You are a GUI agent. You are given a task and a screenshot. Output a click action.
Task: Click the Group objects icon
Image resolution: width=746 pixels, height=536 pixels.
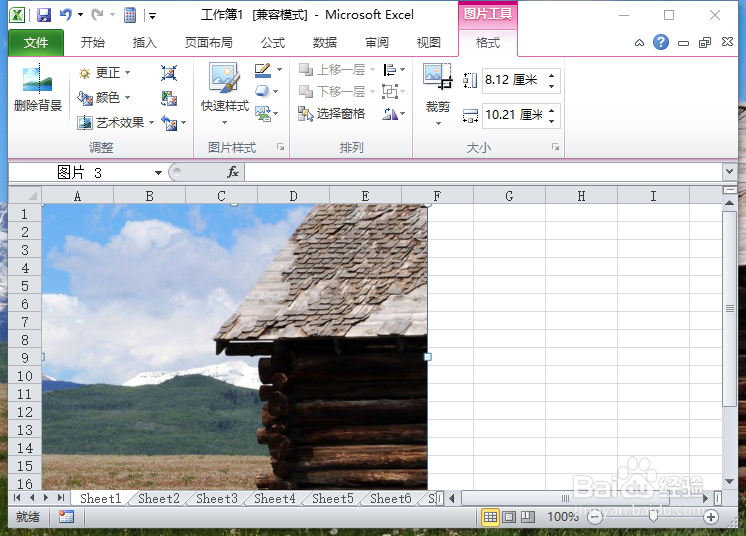(x=390, y=91)
